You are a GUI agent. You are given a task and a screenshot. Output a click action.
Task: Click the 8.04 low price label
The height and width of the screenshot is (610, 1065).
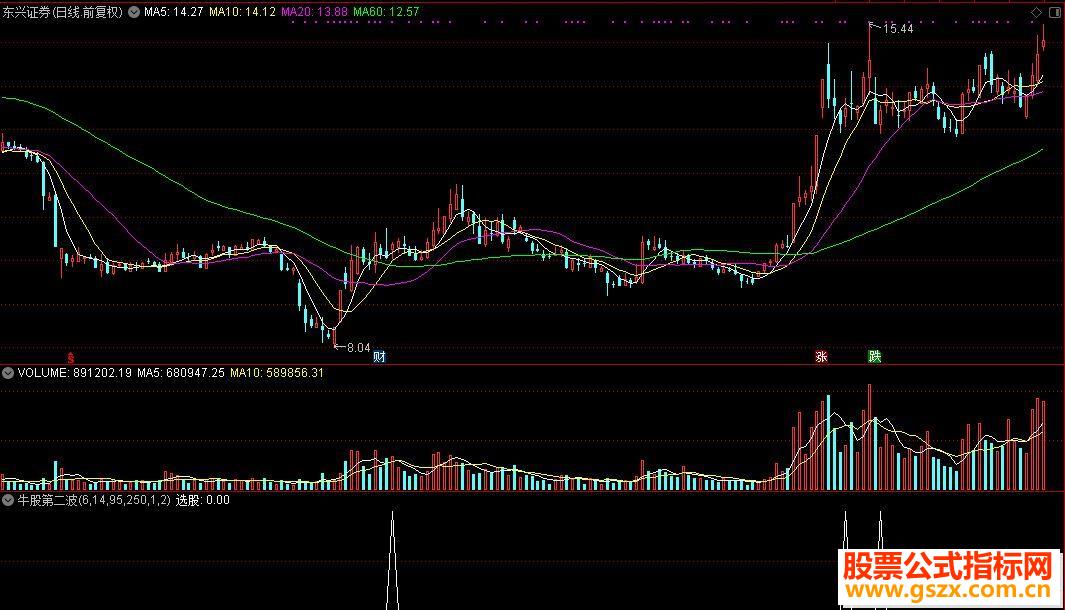point(358,348)
